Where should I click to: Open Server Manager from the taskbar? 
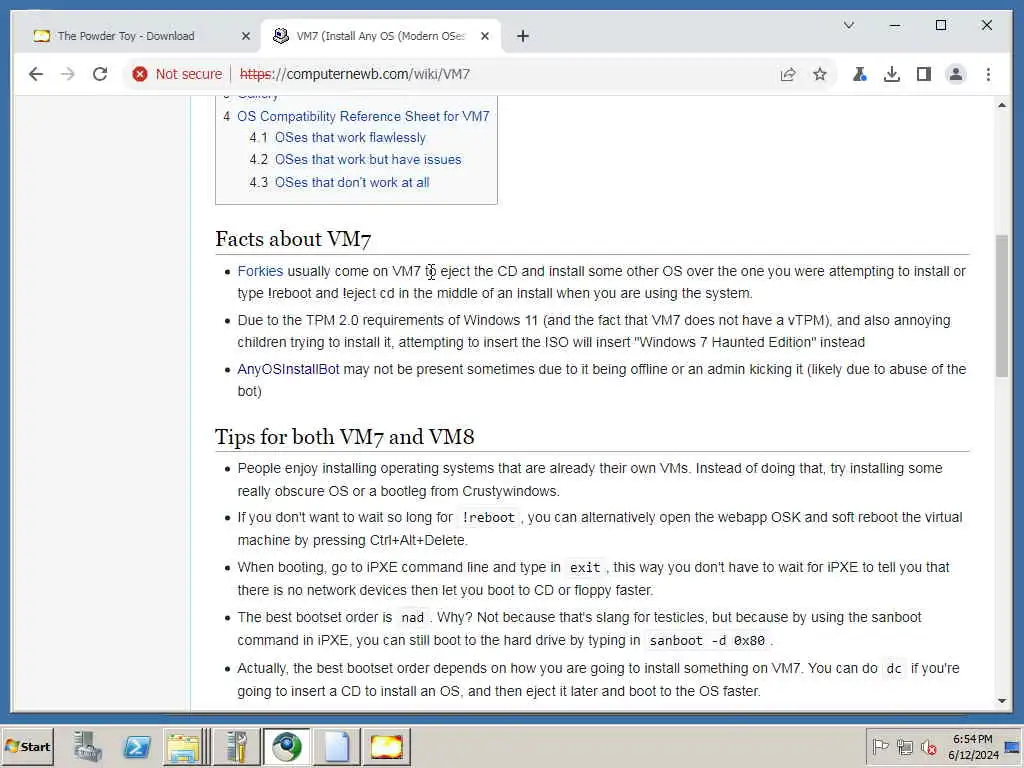tap(87, 747)
